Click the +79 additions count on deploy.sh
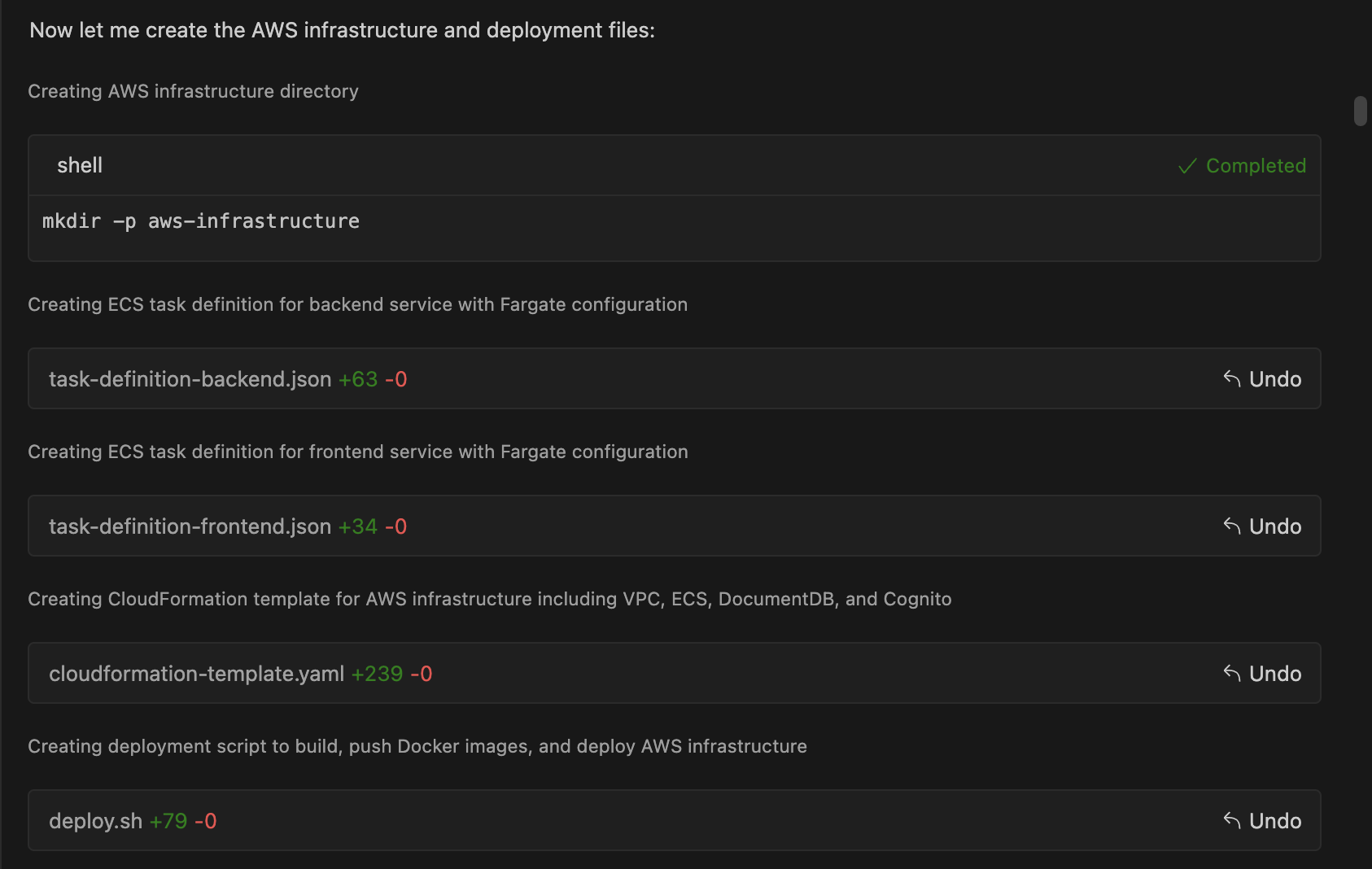This screenshot has height=869, width=1372. pyautogui.click(x=168, y=821)
